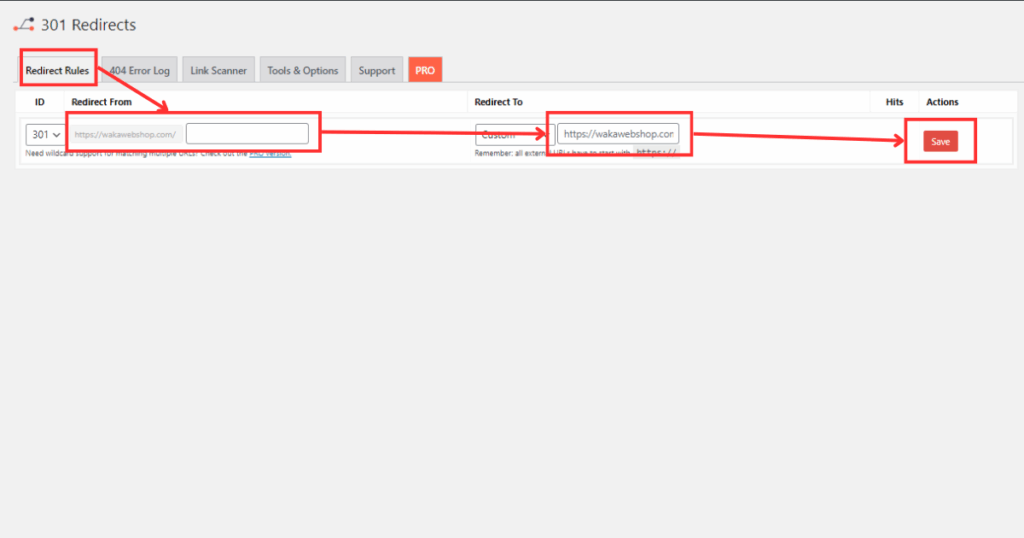Focus the Redirect To URL field
The height and width of the screenshot is (538, 1024).
click(617, 133)
